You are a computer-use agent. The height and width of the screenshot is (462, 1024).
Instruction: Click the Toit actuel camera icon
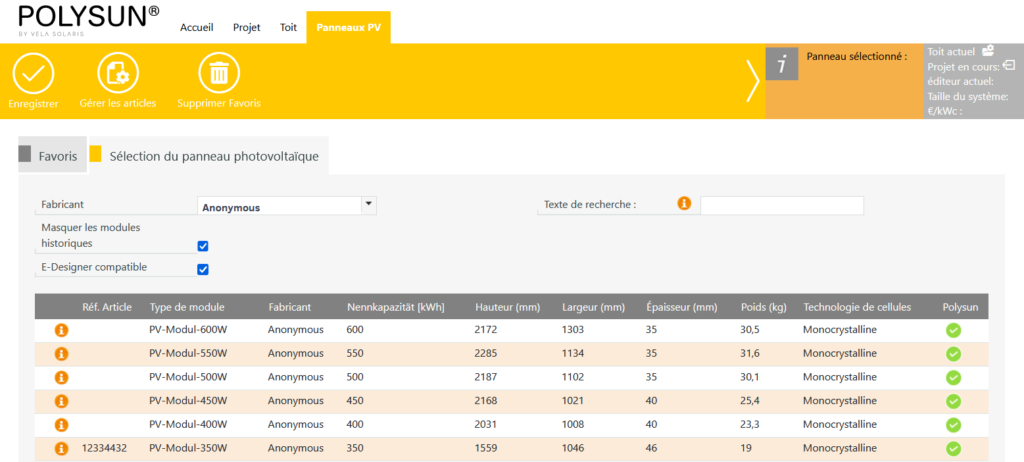tap(987, 50)
